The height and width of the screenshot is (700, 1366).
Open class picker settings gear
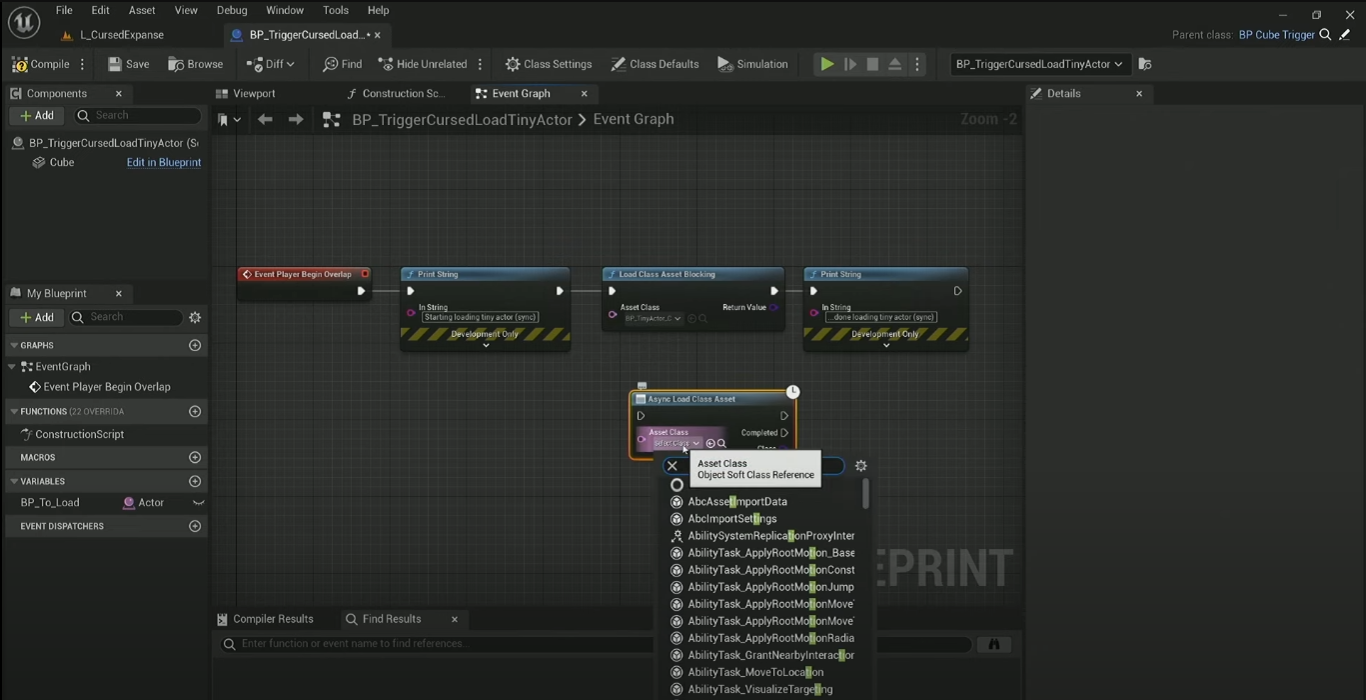pos(861,465)
